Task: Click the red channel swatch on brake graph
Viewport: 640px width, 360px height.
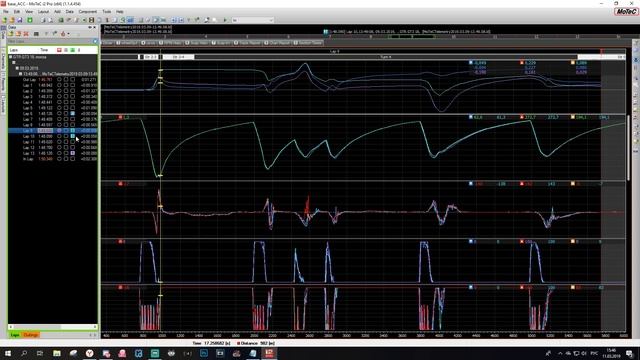Action: tap(120, 242)
